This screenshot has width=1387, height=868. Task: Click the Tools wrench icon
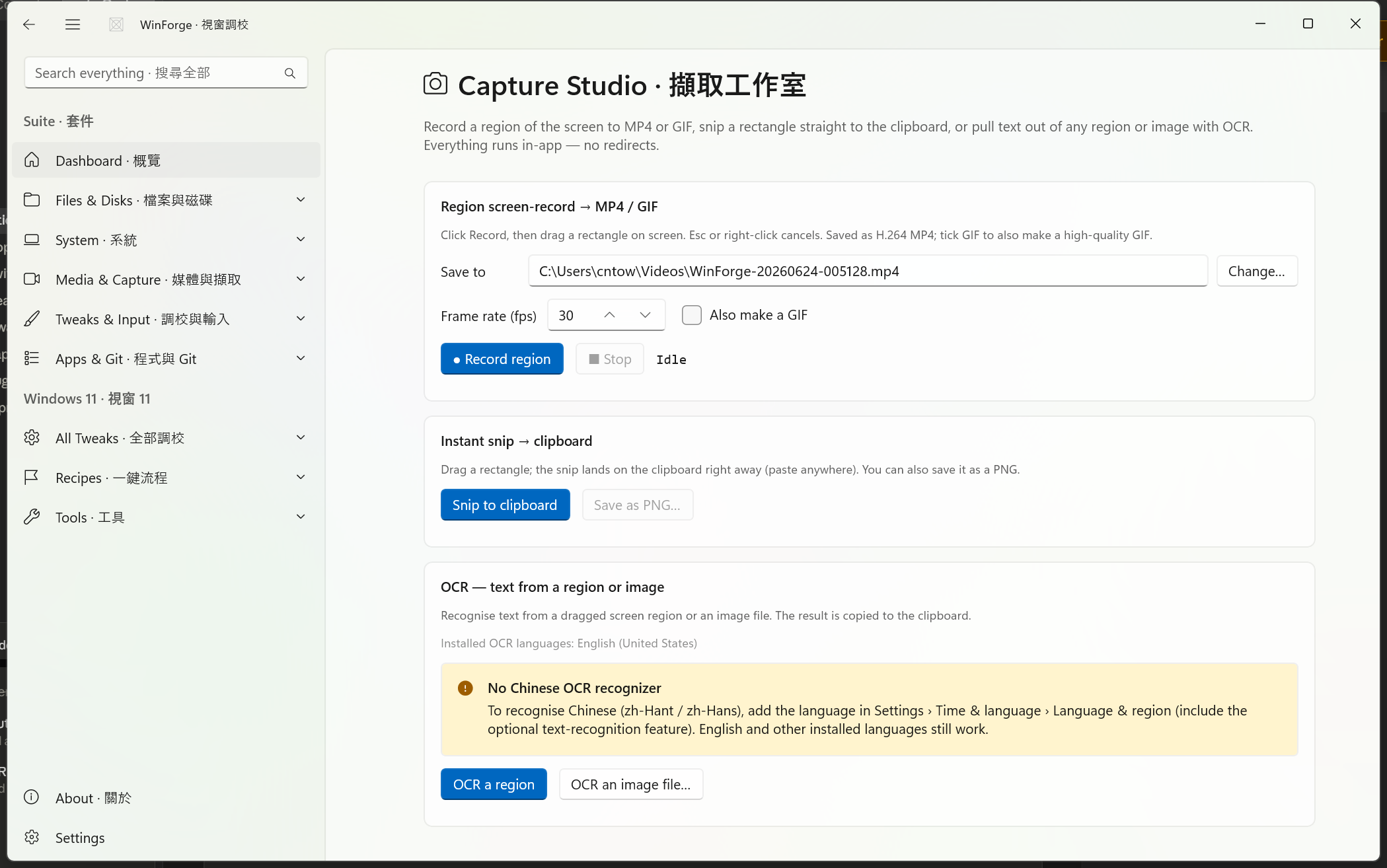32,517
